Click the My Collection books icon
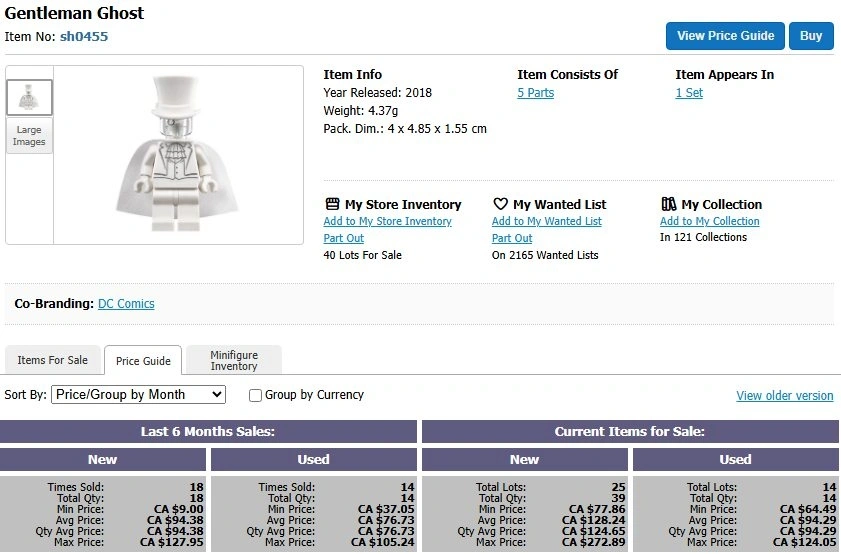The image size is (841, 554). (x=668, y=204)
